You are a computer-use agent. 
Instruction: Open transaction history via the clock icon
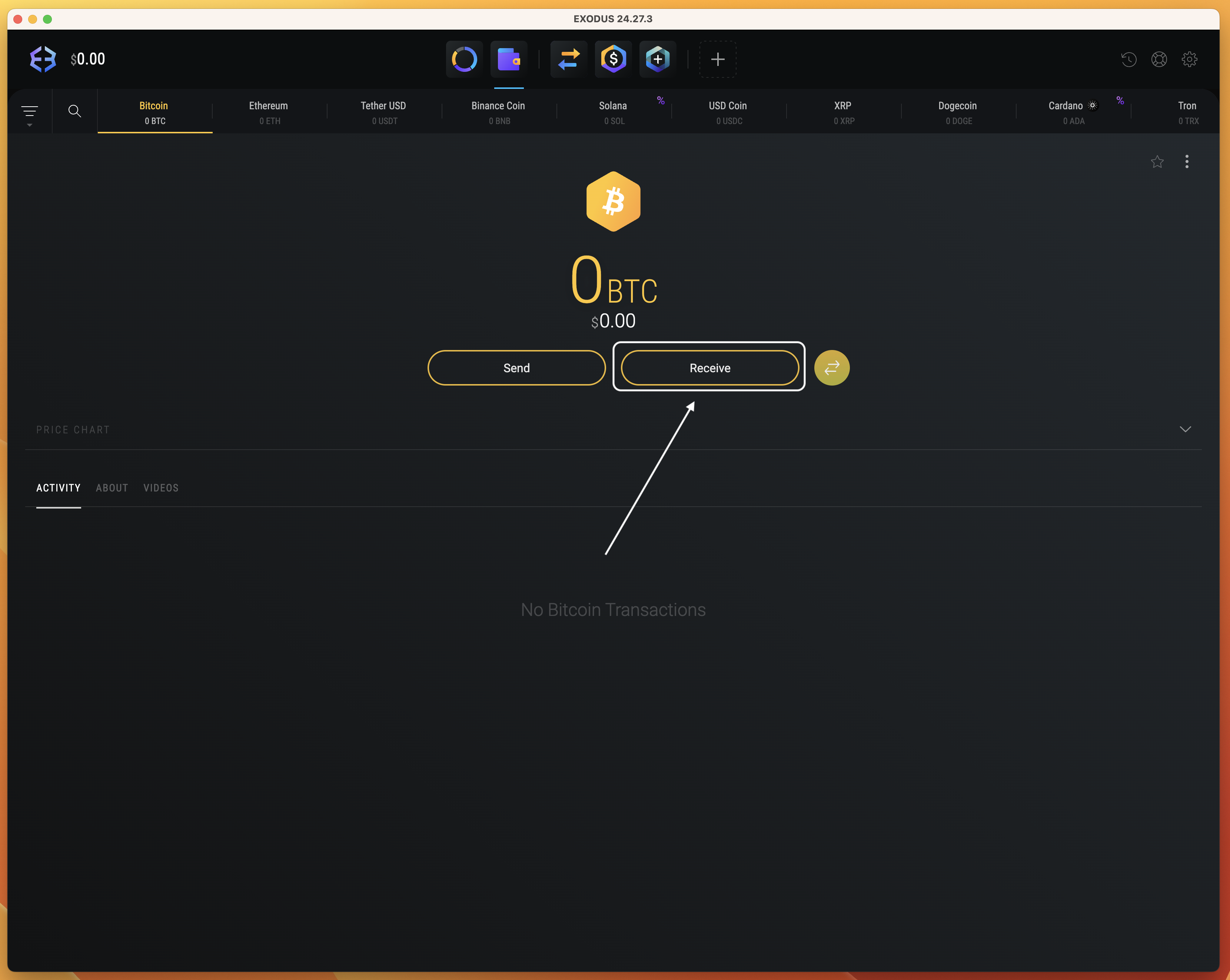1129,59
